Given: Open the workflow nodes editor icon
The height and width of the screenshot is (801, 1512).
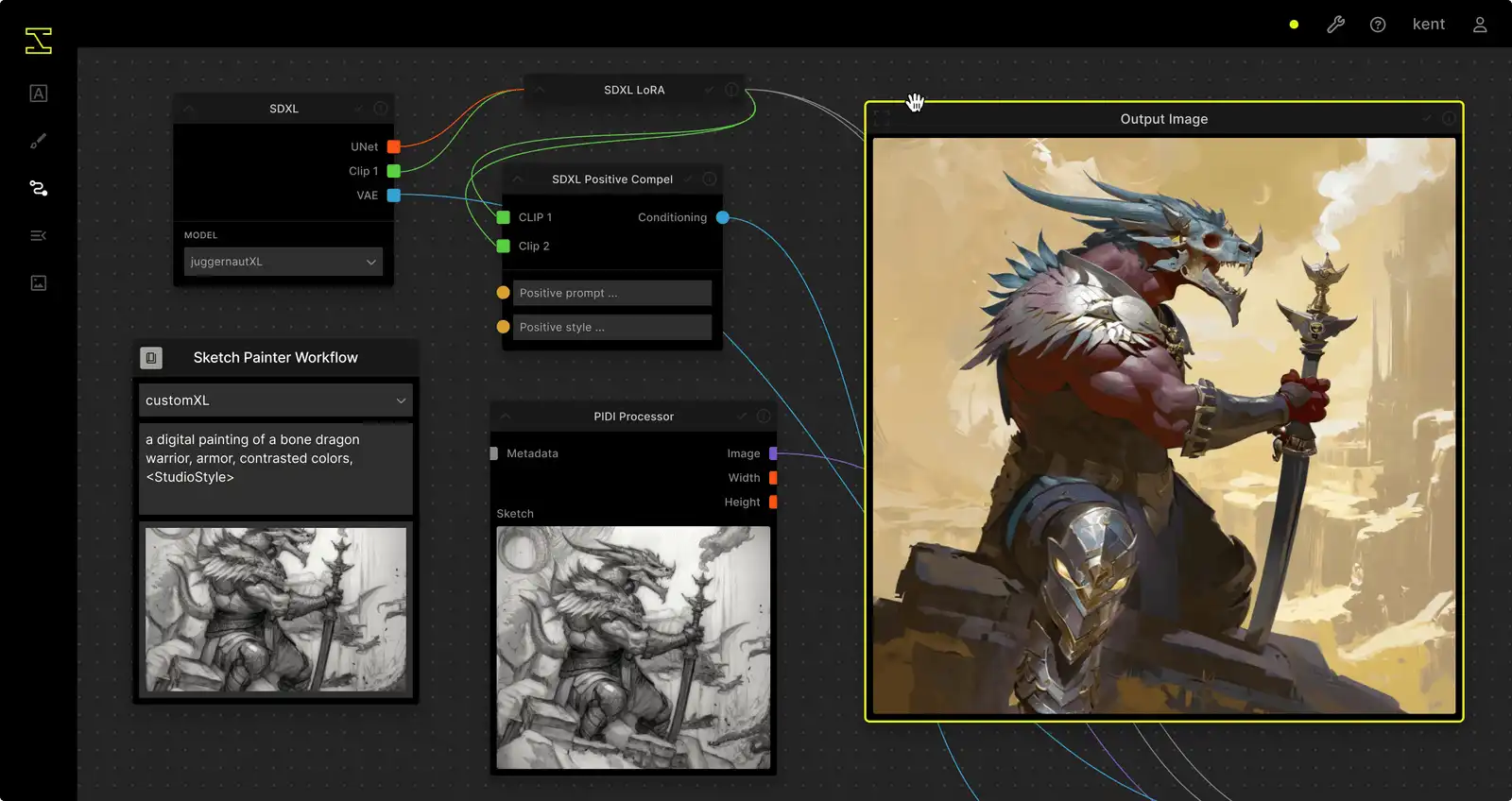Looking at the screenshot, I should (x=39, y=188).
